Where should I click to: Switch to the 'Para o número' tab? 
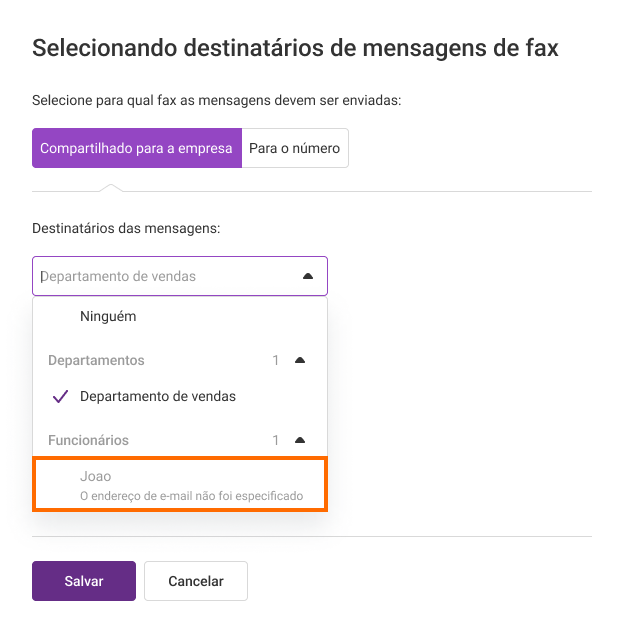(x=295, y=148)
